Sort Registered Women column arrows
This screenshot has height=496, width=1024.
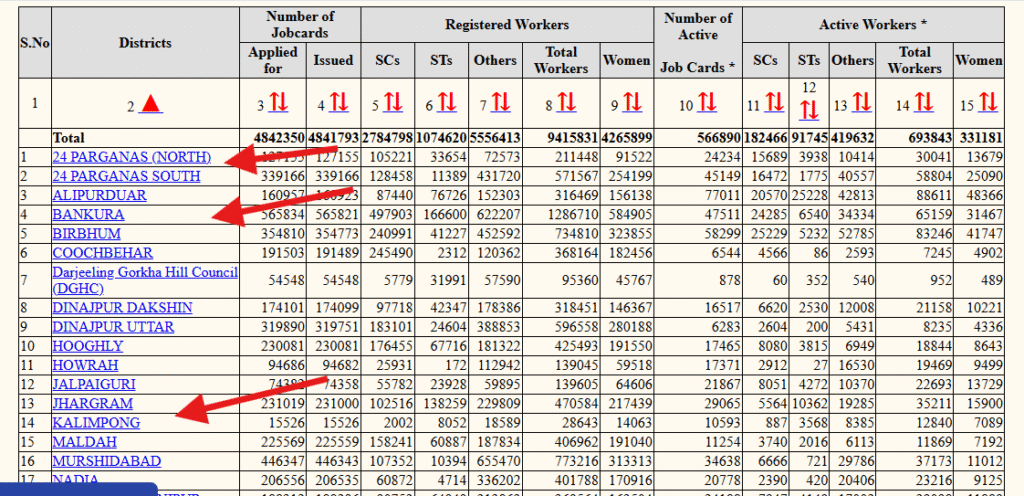(x=633, y=103)
